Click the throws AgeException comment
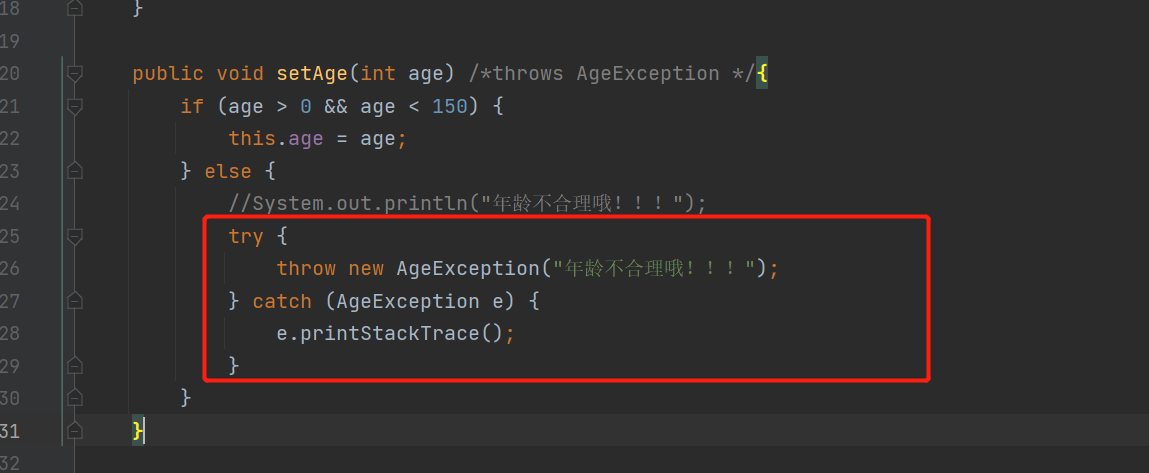Screen dimensions: 1149x473 click(611, 74)
